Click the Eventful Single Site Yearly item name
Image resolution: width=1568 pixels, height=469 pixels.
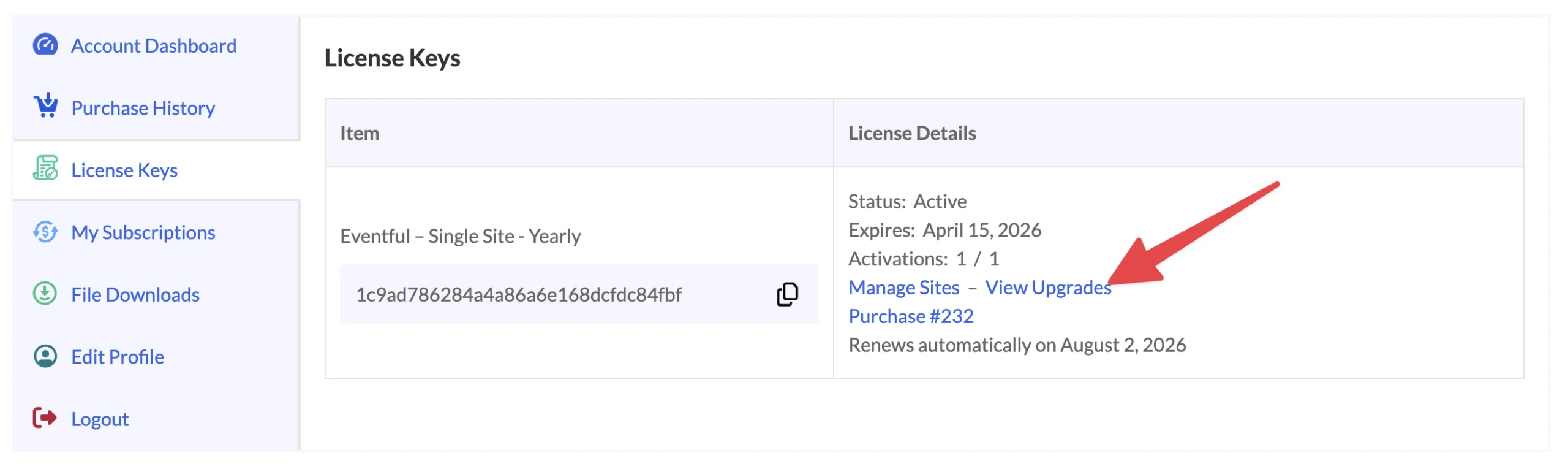coord(461,237)
